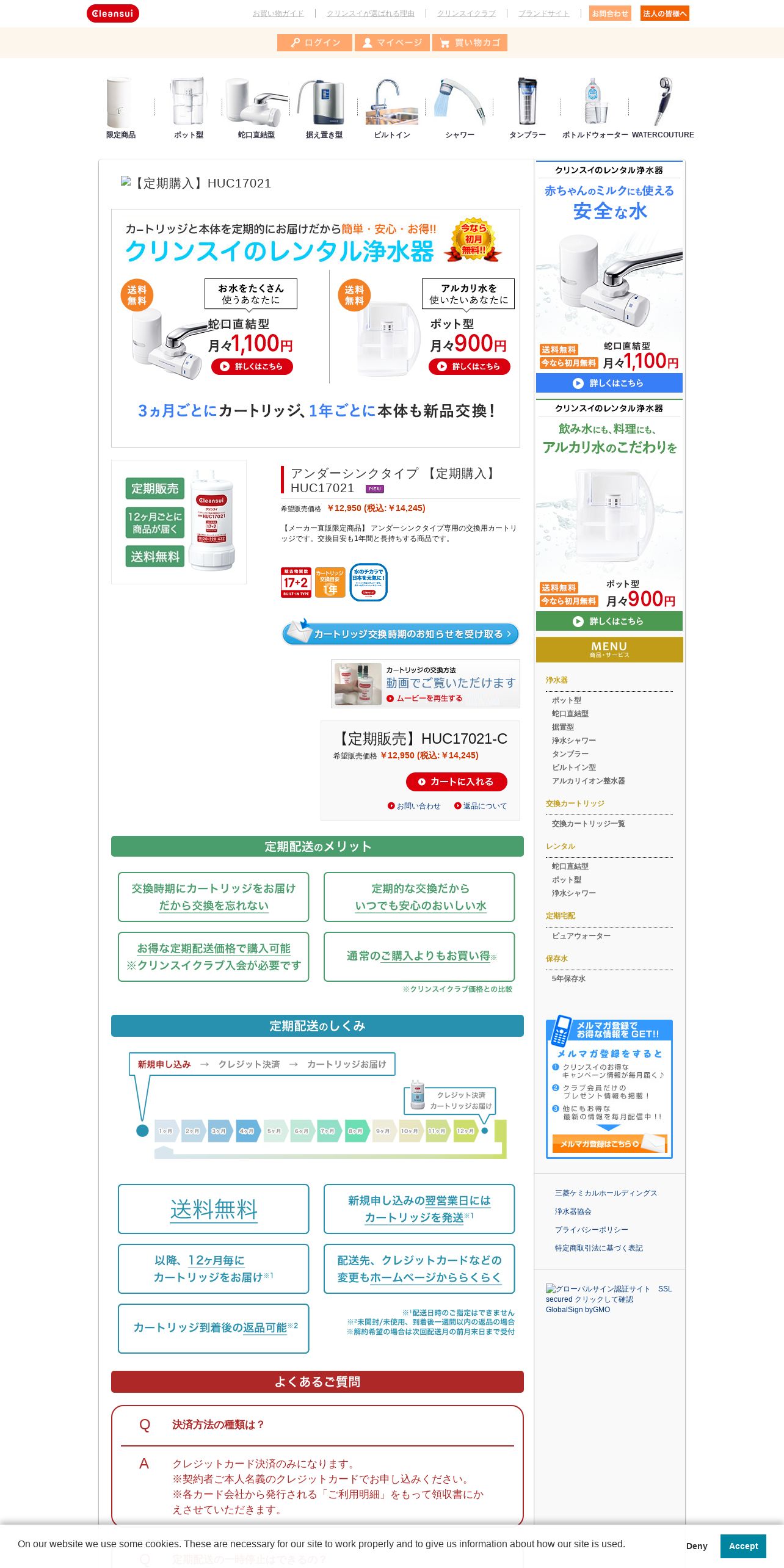The image size is (784, 1568).
Task: Open the 買い物カゴ shopping cart
Action: tap(470, 43)
